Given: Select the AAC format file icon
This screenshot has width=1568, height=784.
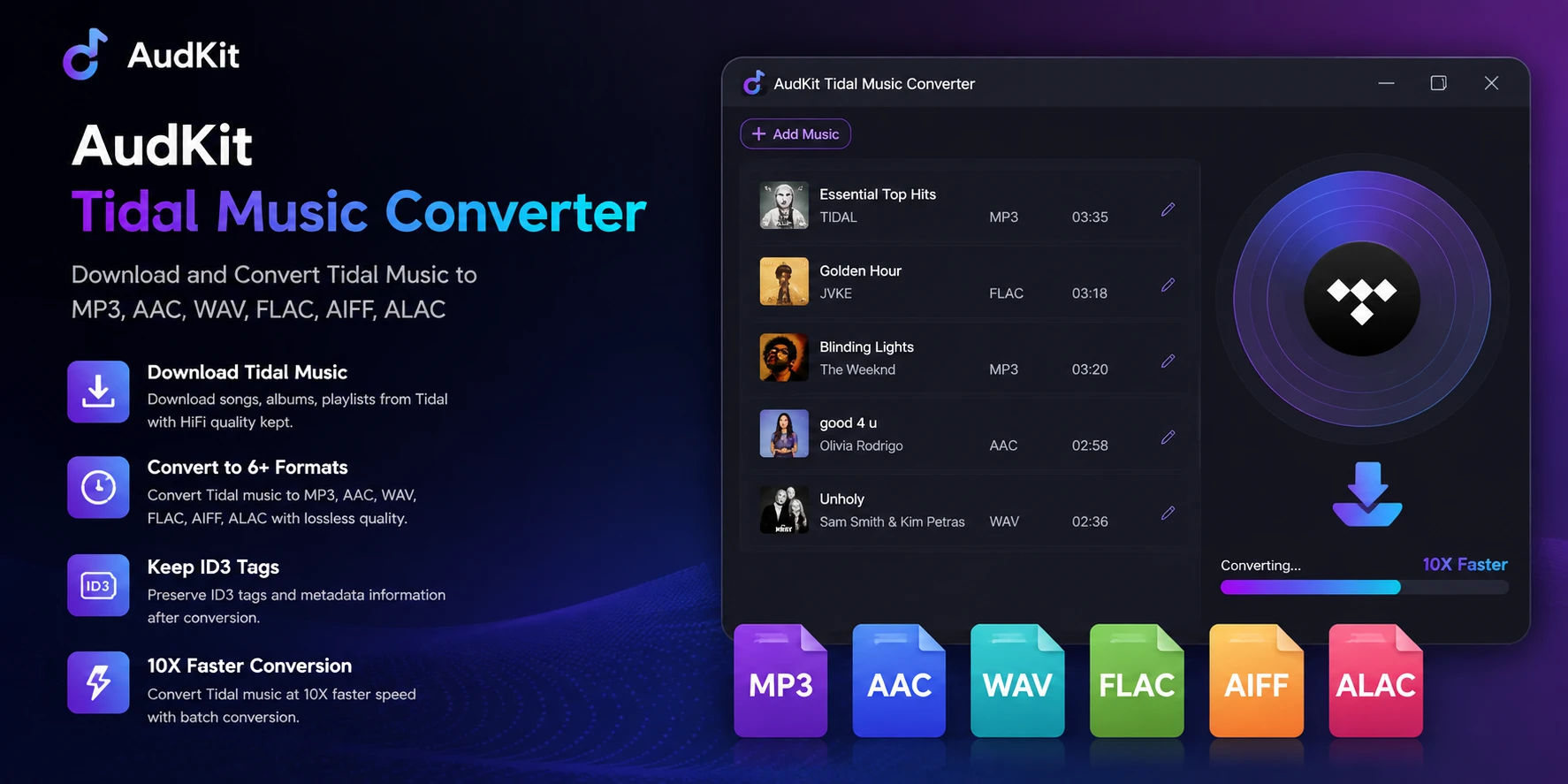Looking at the screenshot, I should (899, 681).
